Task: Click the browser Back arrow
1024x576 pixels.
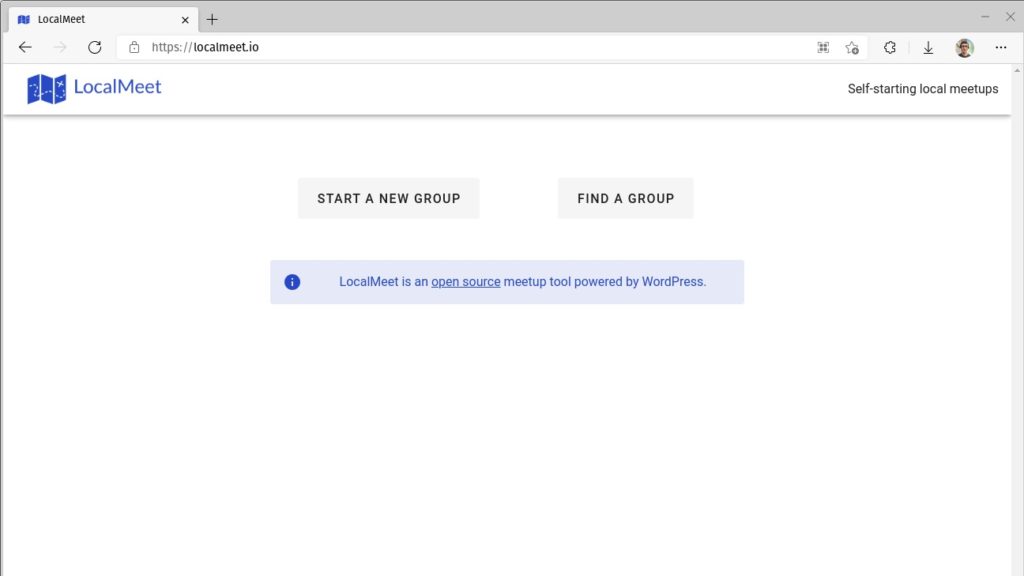Action: (x=25, y=47)
